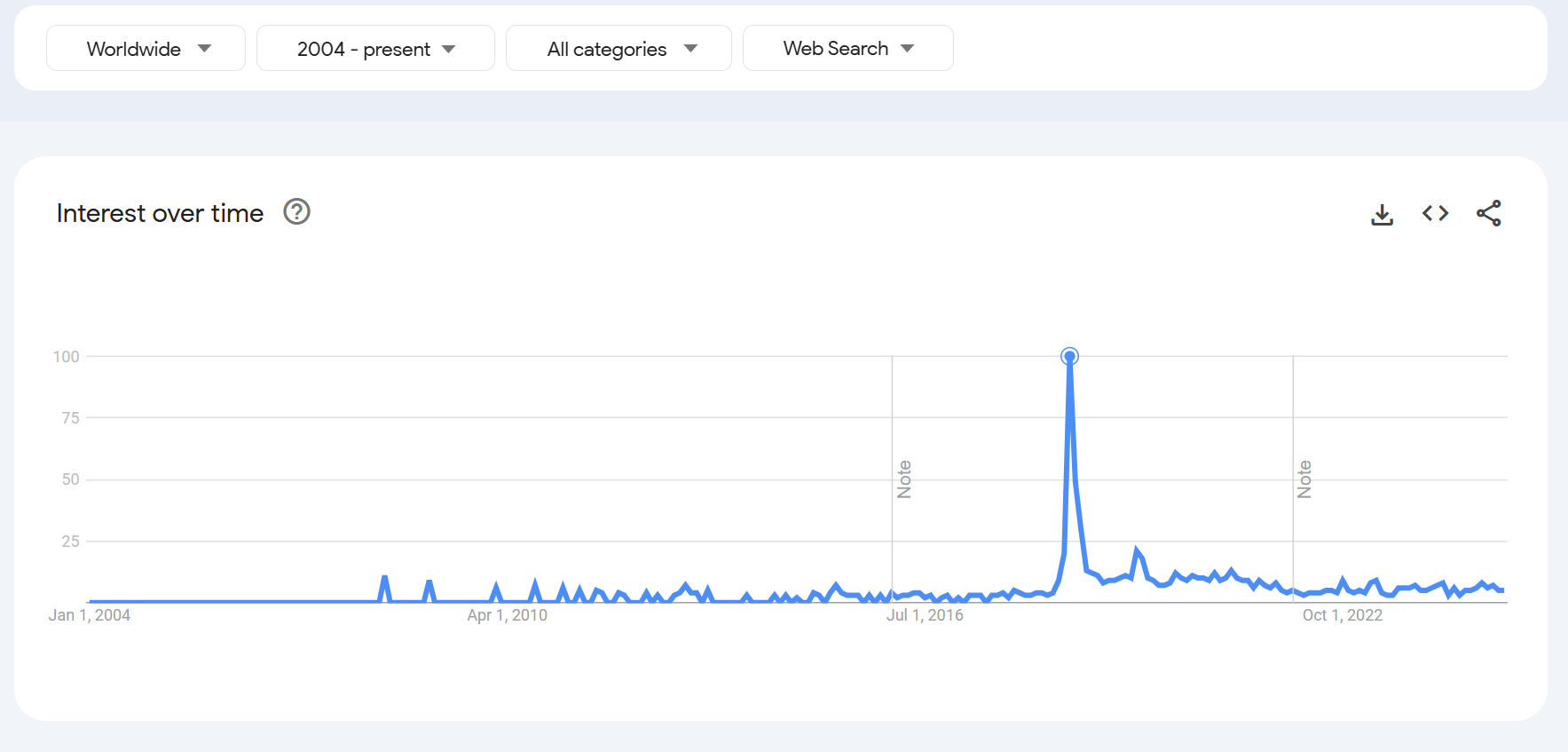Click the 75 value on y-axis
Screen dimensions: 1568x752
coord(70,418)
